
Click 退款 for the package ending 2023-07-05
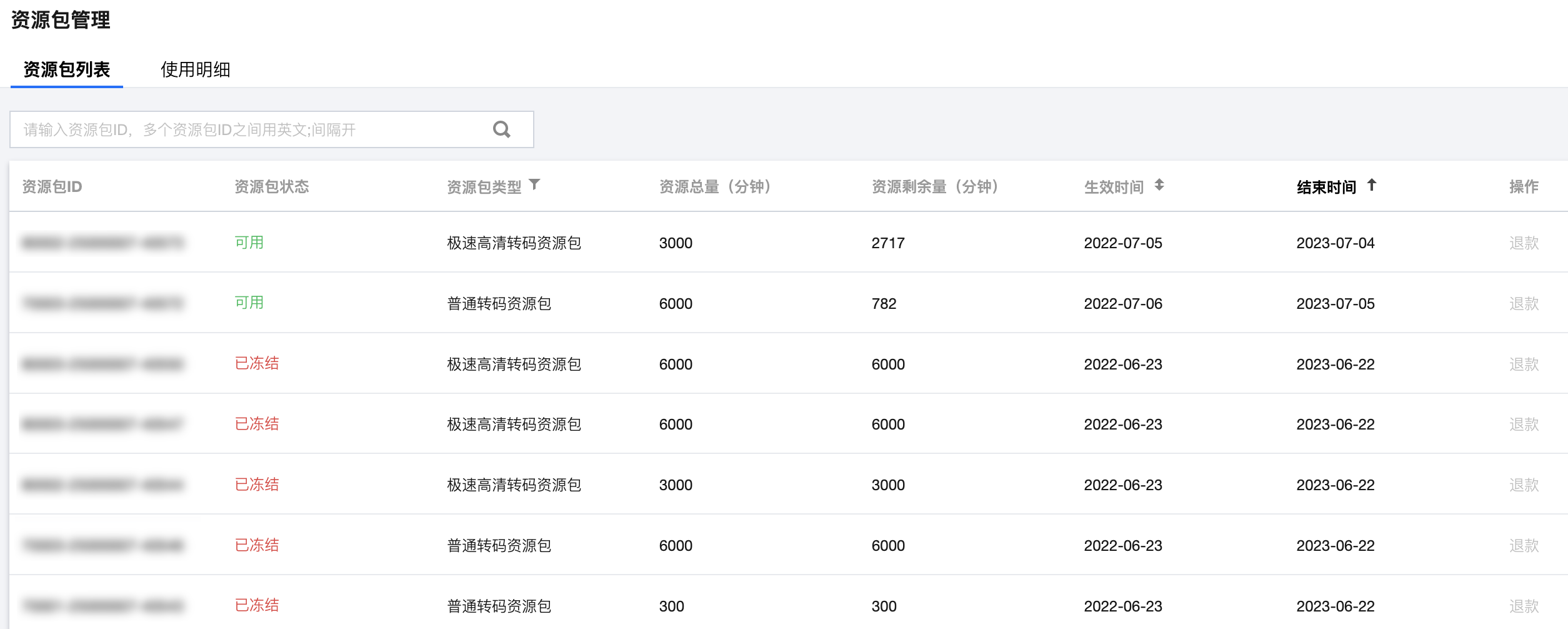1524,304
